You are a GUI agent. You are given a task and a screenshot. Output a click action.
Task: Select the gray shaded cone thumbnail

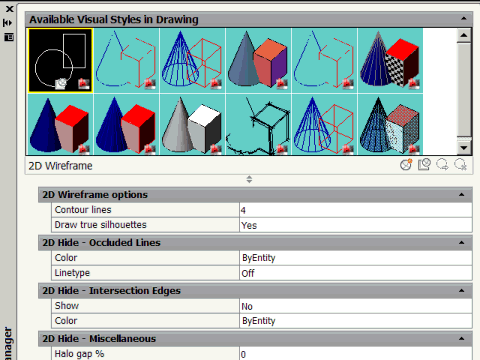192,125
